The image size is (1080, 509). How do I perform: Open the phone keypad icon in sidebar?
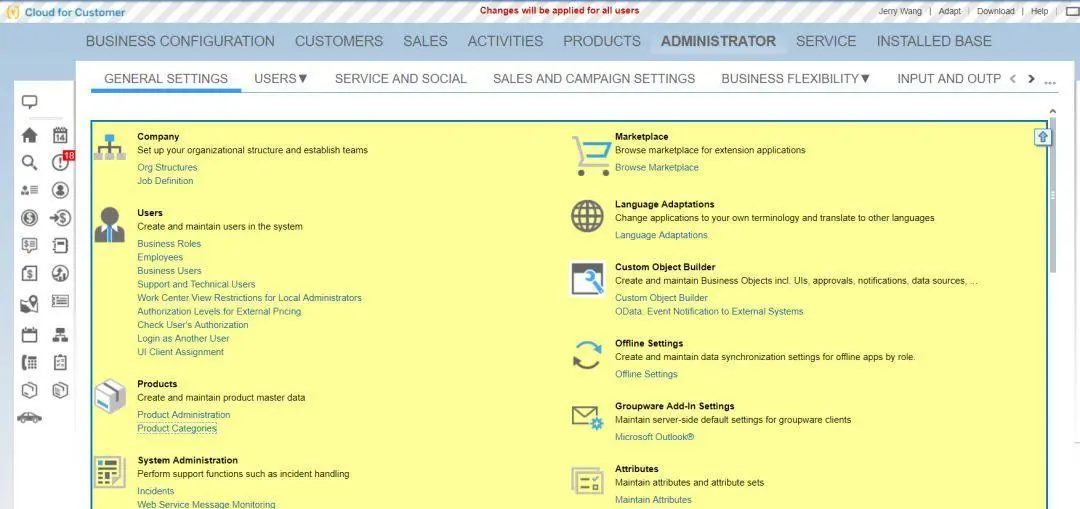click(29, 362)
